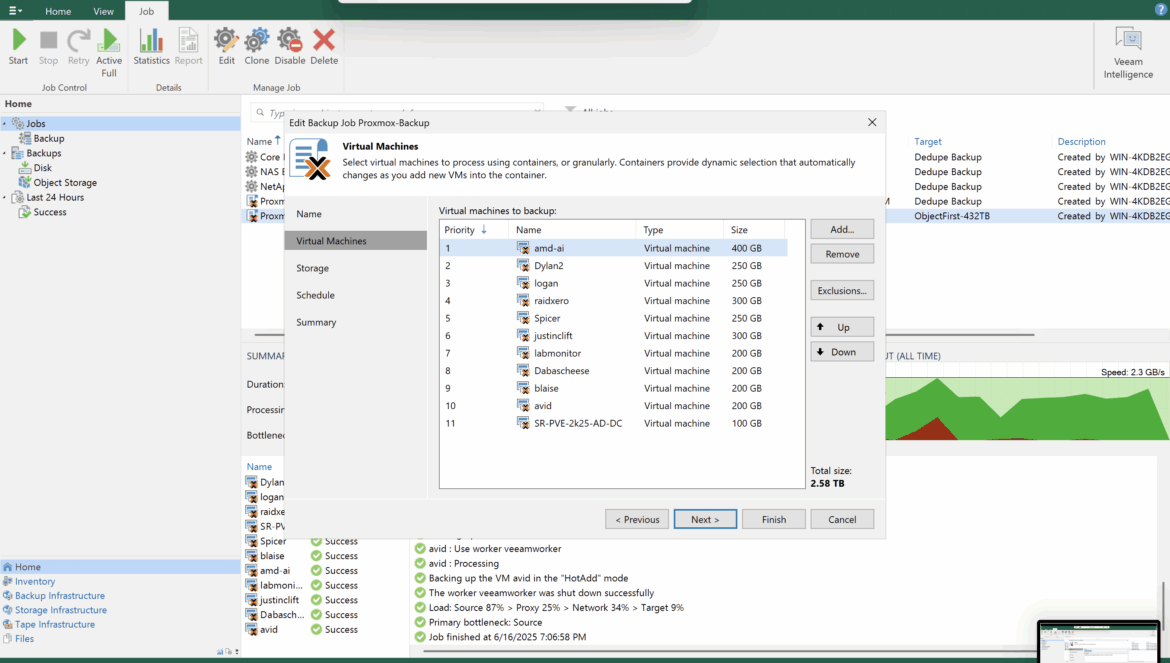Move selected VM Down in priority
Image resolution: width=1170 pixels, height=663 pixels.
[x=842, y=352]
